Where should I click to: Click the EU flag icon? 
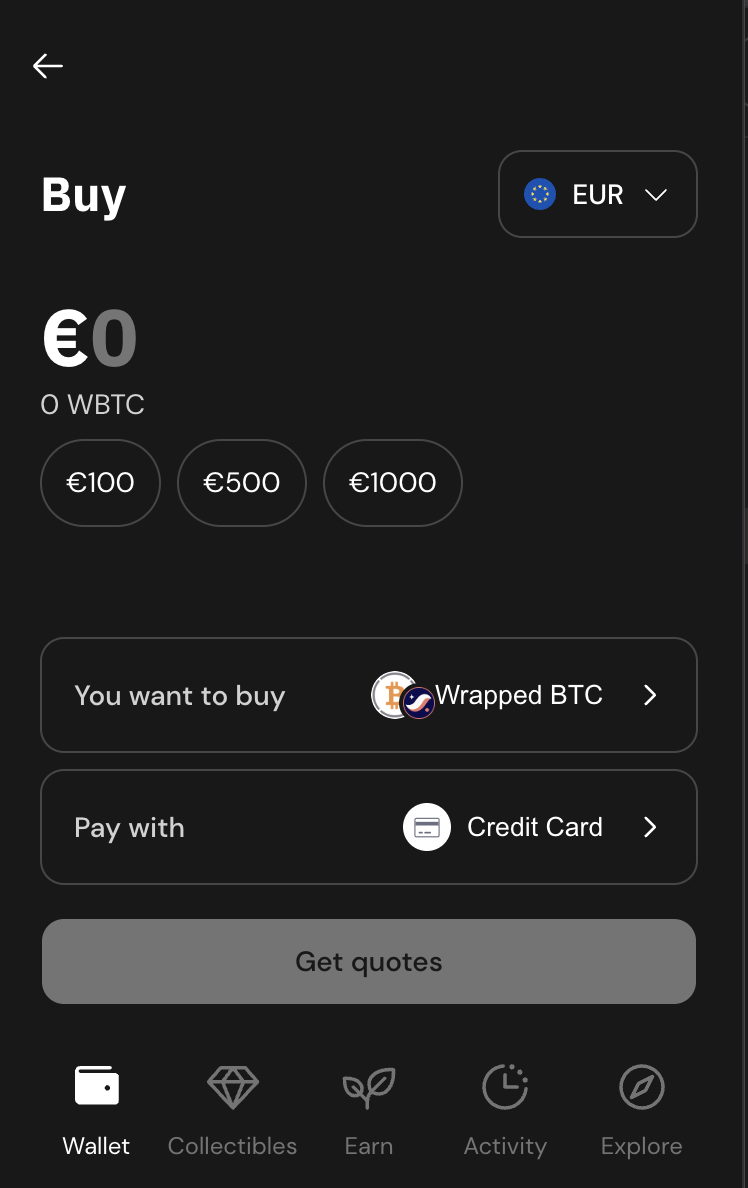point(540,194)
